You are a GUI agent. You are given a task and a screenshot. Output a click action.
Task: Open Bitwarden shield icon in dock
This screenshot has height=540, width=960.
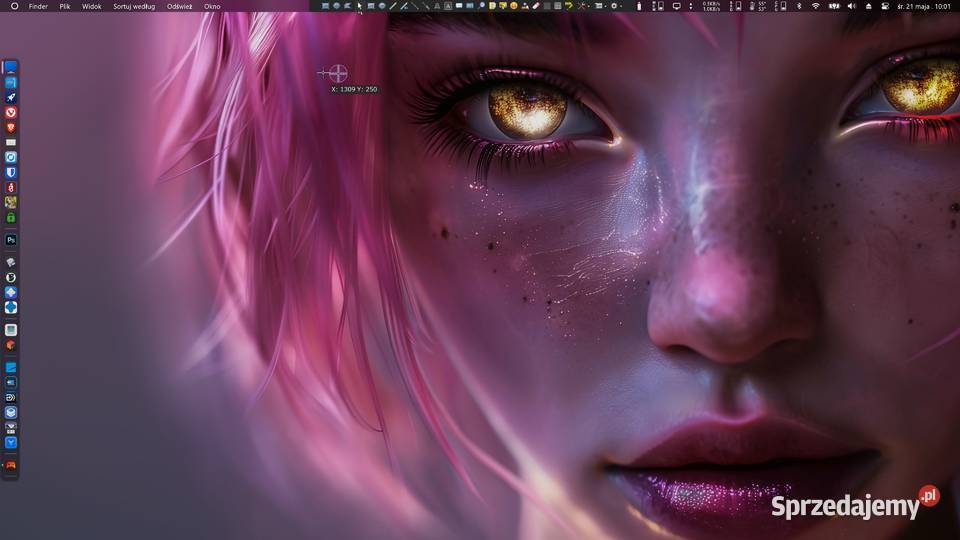click(10, 173)
